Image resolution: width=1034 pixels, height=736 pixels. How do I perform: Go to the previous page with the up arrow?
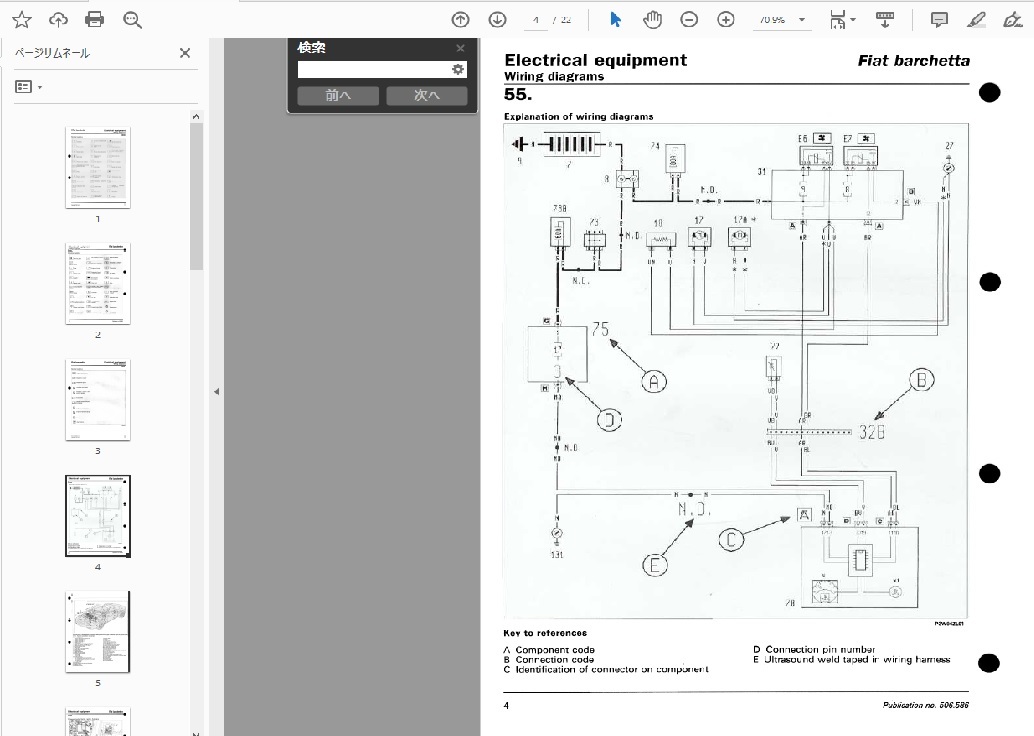click(x=460, y=20)
